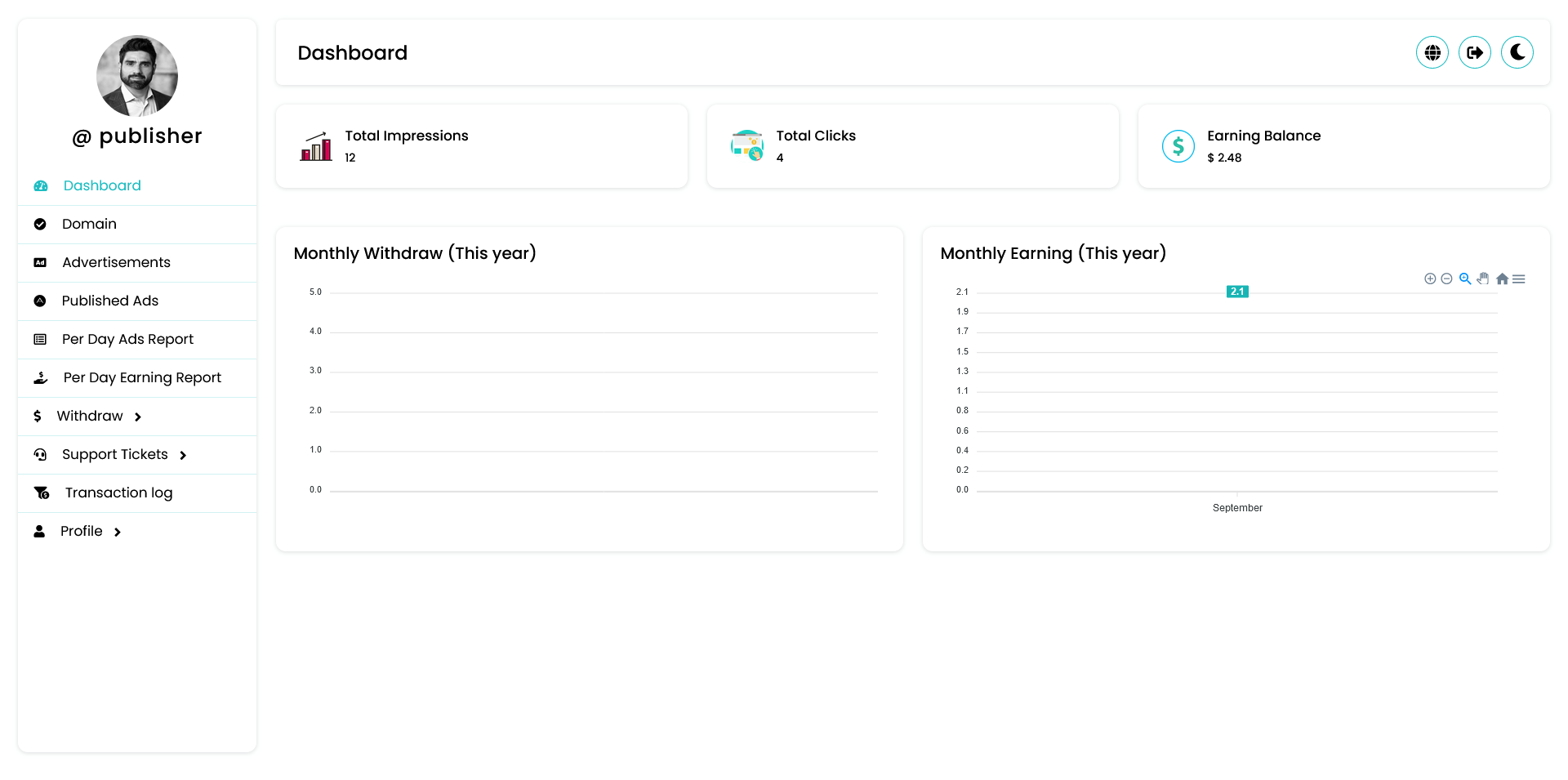Click chart zoom out minus icon
1568x780 pixels.
(1446, 279)
